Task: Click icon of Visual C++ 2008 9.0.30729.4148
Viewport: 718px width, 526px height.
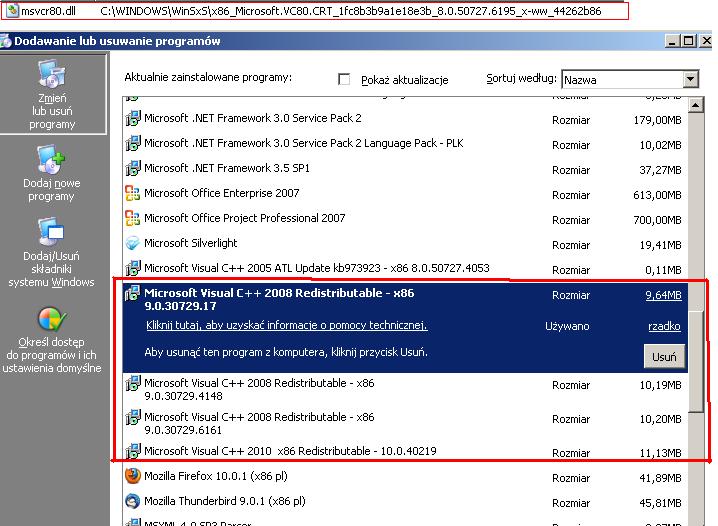Action: click(x=132, y=383)
